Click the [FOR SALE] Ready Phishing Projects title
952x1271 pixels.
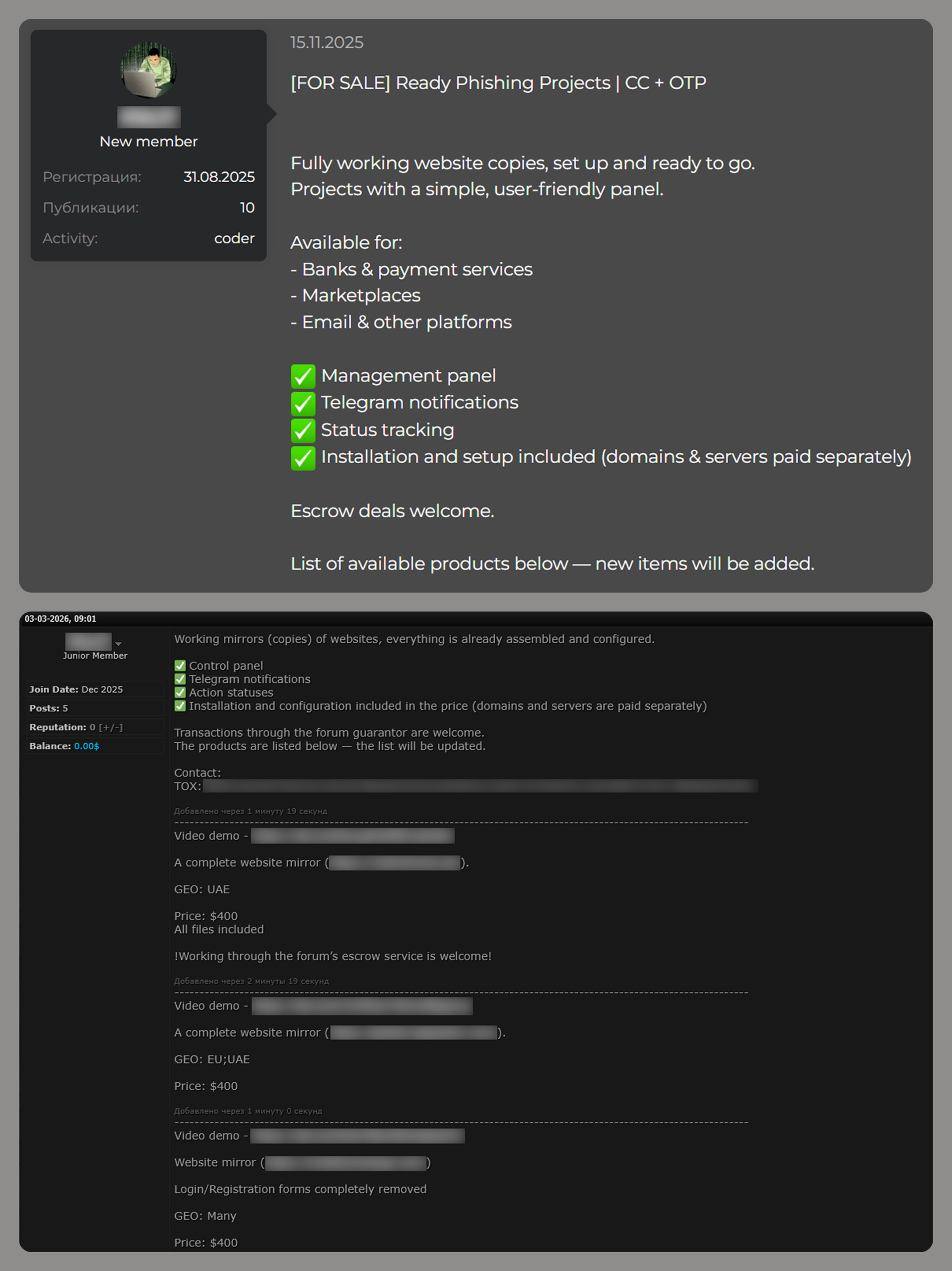point(498,83)
